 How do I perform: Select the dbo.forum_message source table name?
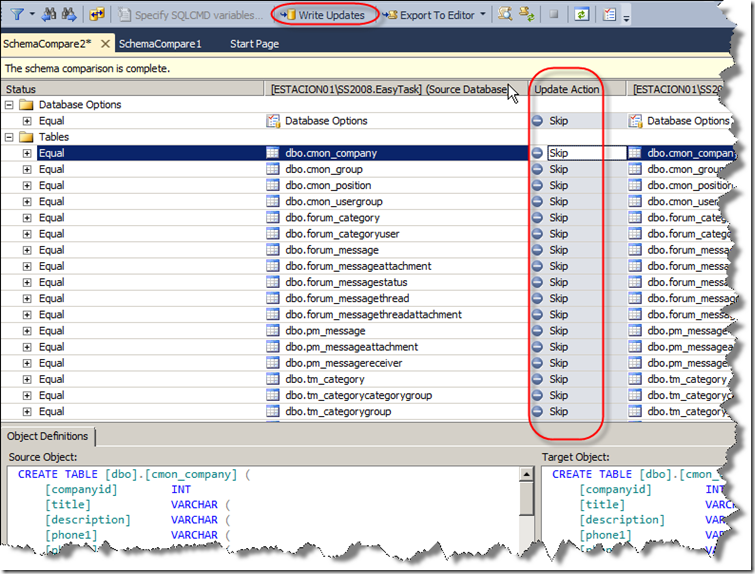(x=332, y=250)
